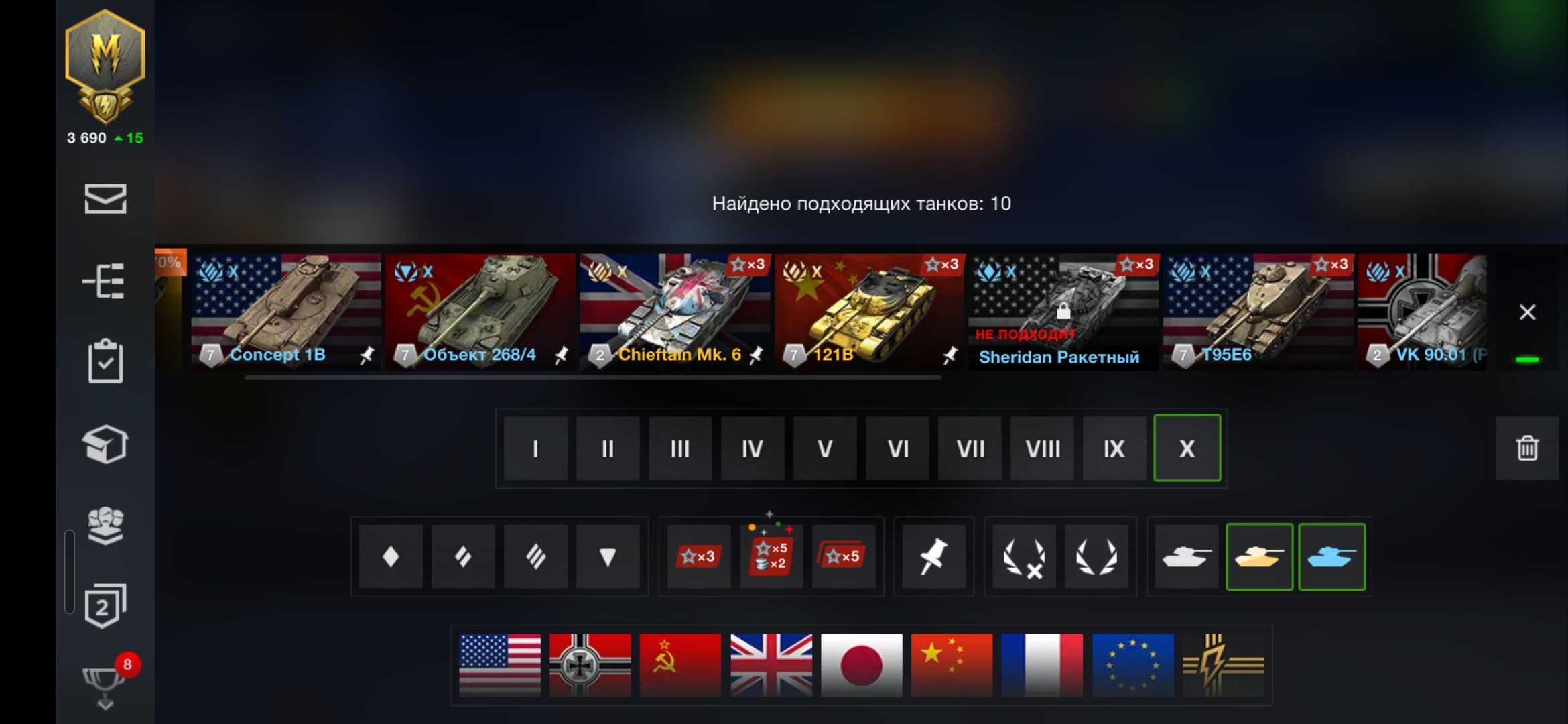This screenshot has height=724, width=1568.
Task: Filter by Japan nation flag
Action: (x=862, y=665)
